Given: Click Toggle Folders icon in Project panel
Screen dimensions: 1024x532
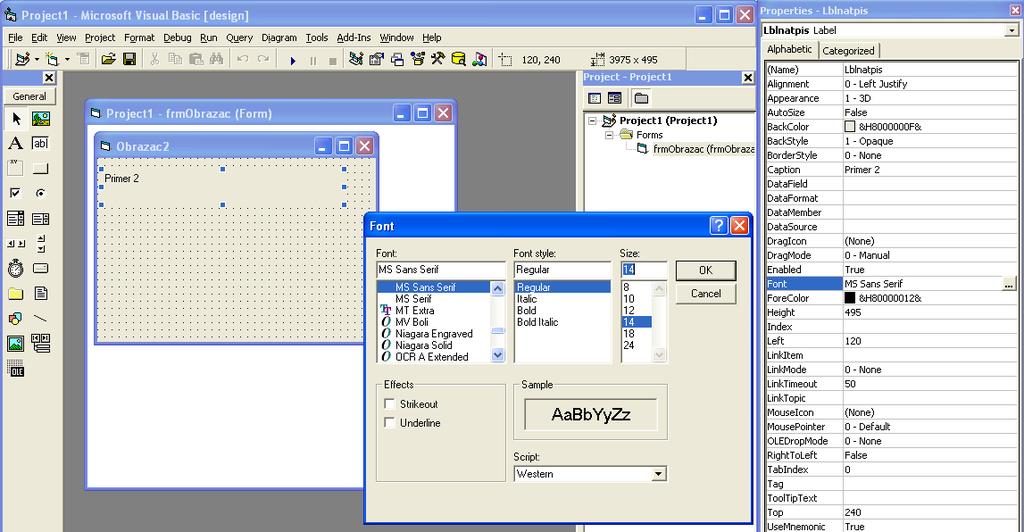Looking at the screenshot, I should [641, 98].
